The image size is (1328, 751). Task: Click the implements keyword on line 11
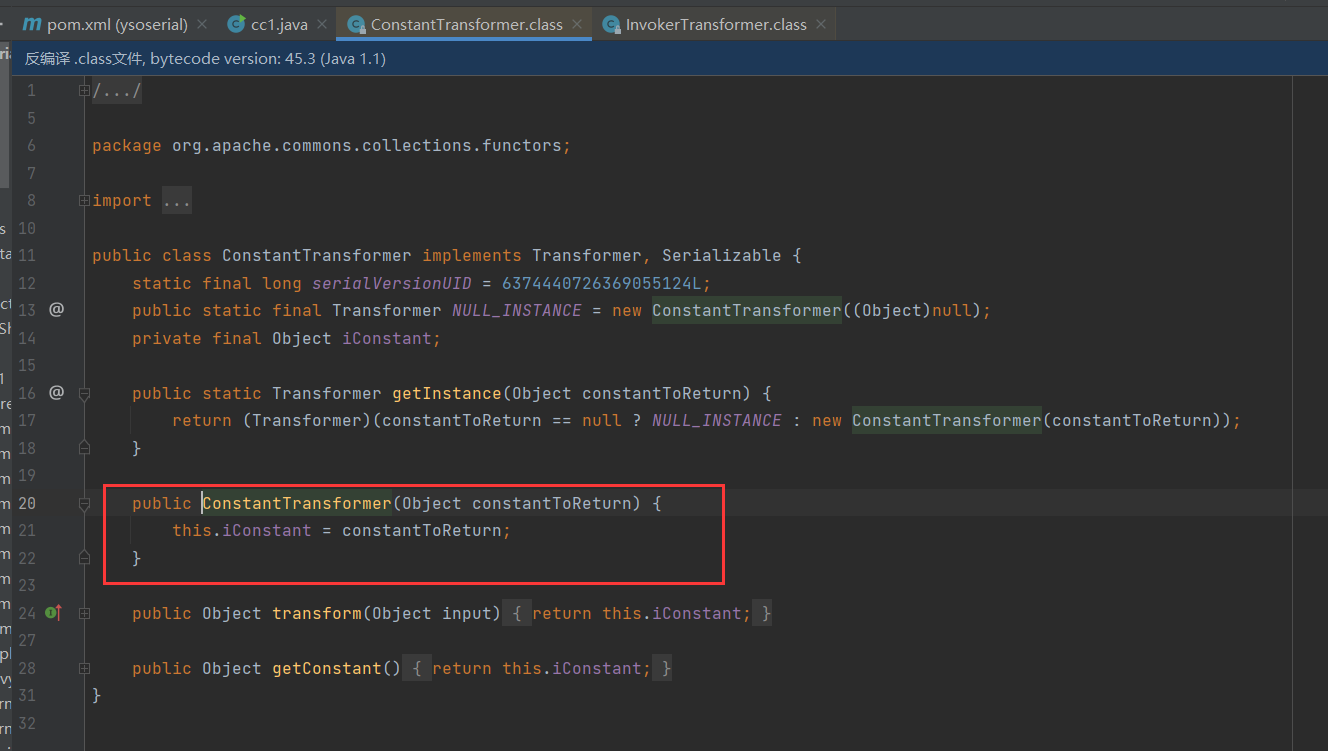point(471,256)
